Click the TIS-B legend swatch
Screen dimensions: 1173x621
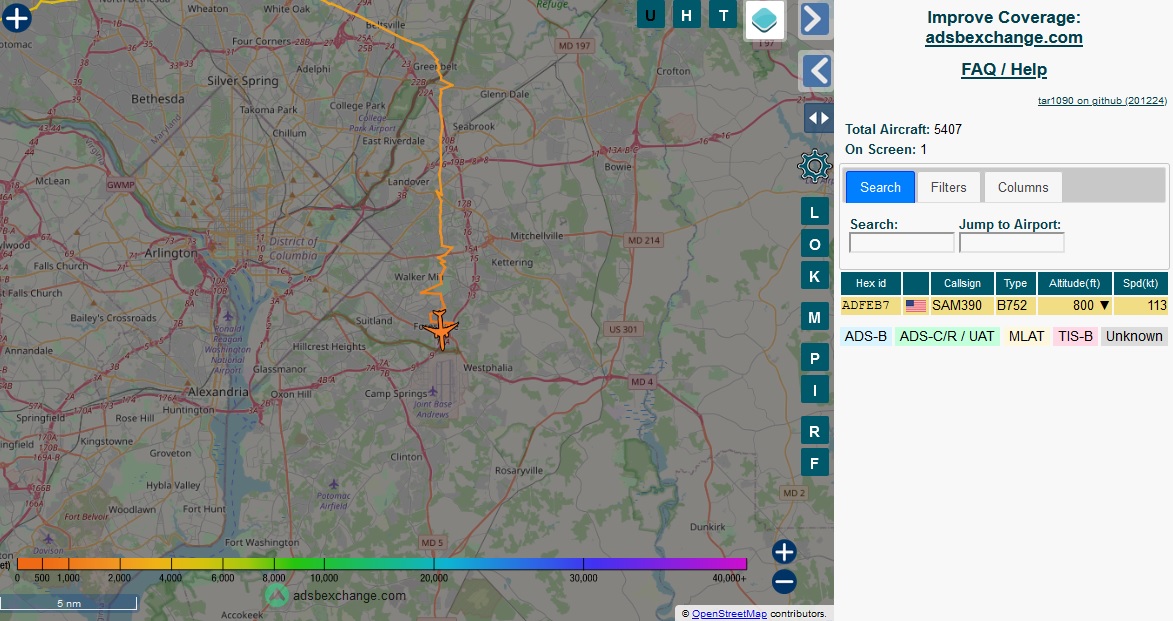coord(1075,337)
